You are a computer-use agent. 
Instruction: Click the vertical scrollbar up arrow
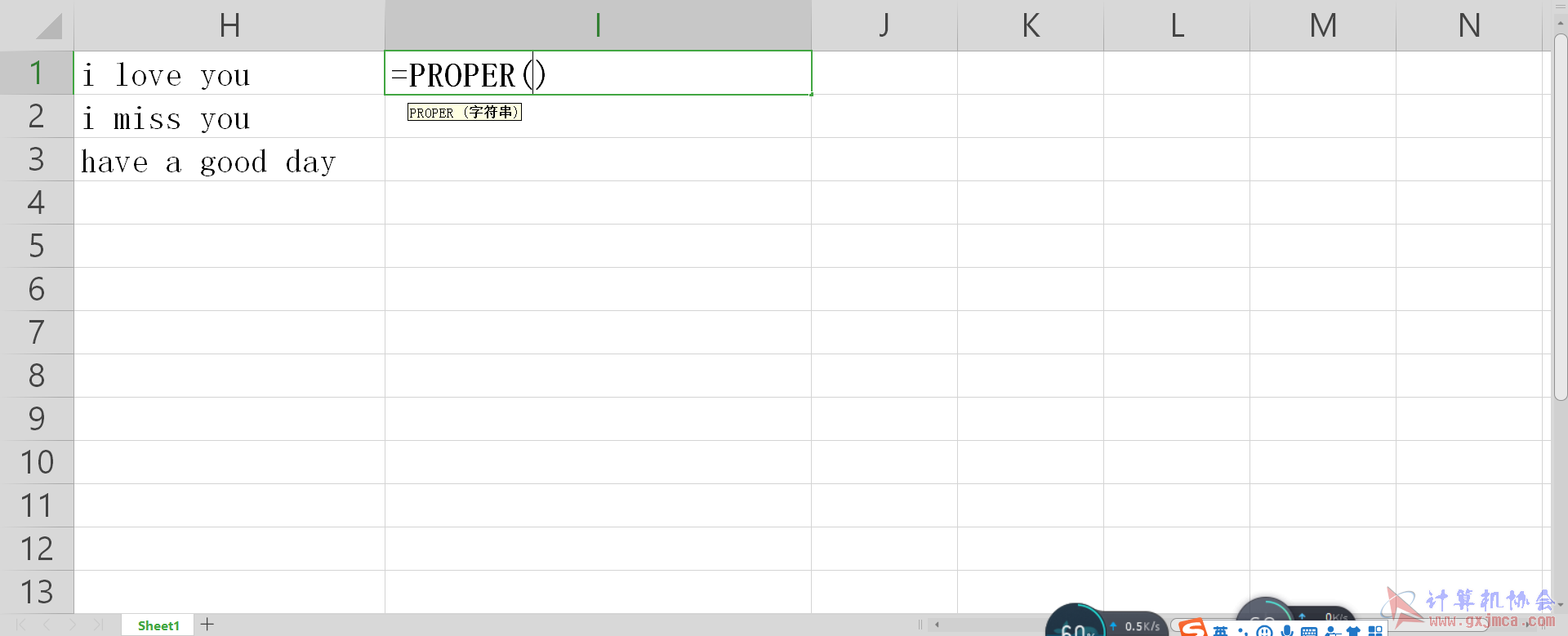1561,22
